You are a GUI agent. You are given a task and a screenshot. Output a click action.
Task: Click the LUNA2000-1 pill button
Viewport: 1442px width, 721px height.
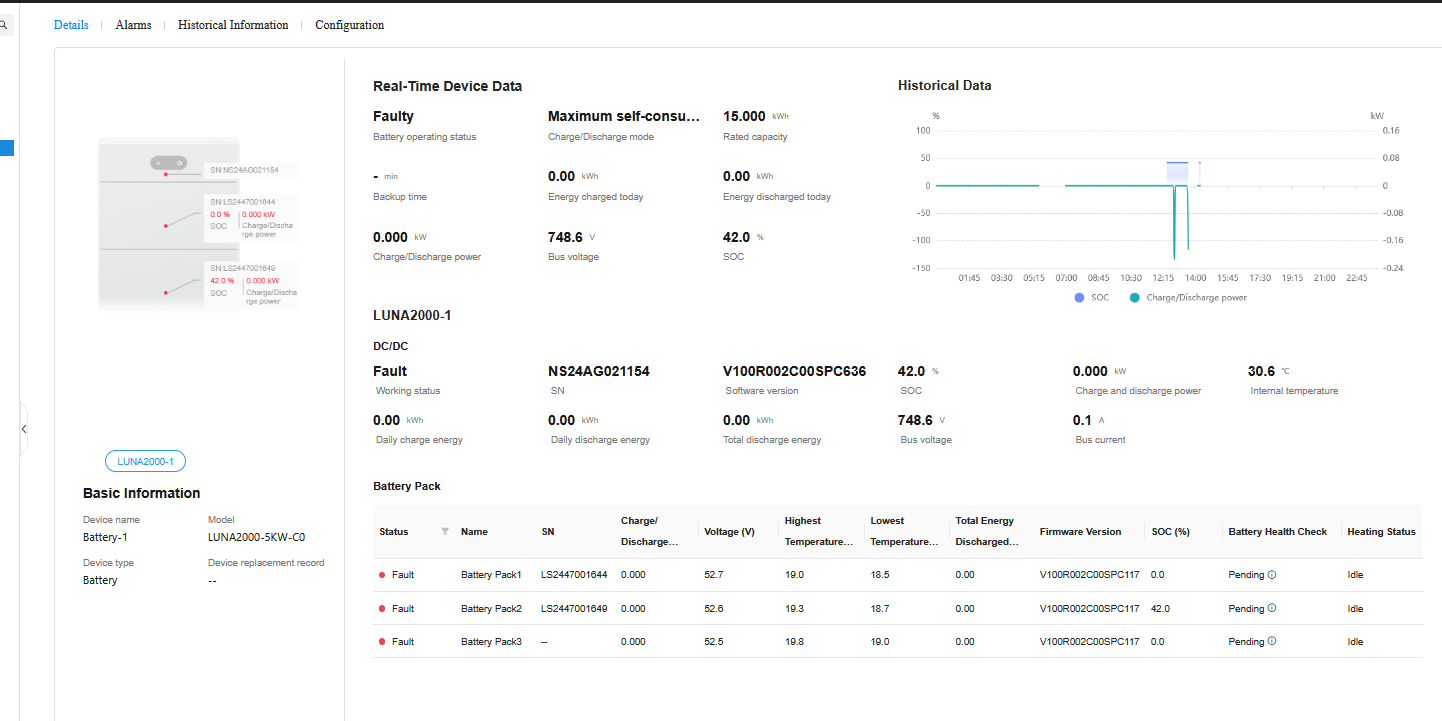pos(145,461)
